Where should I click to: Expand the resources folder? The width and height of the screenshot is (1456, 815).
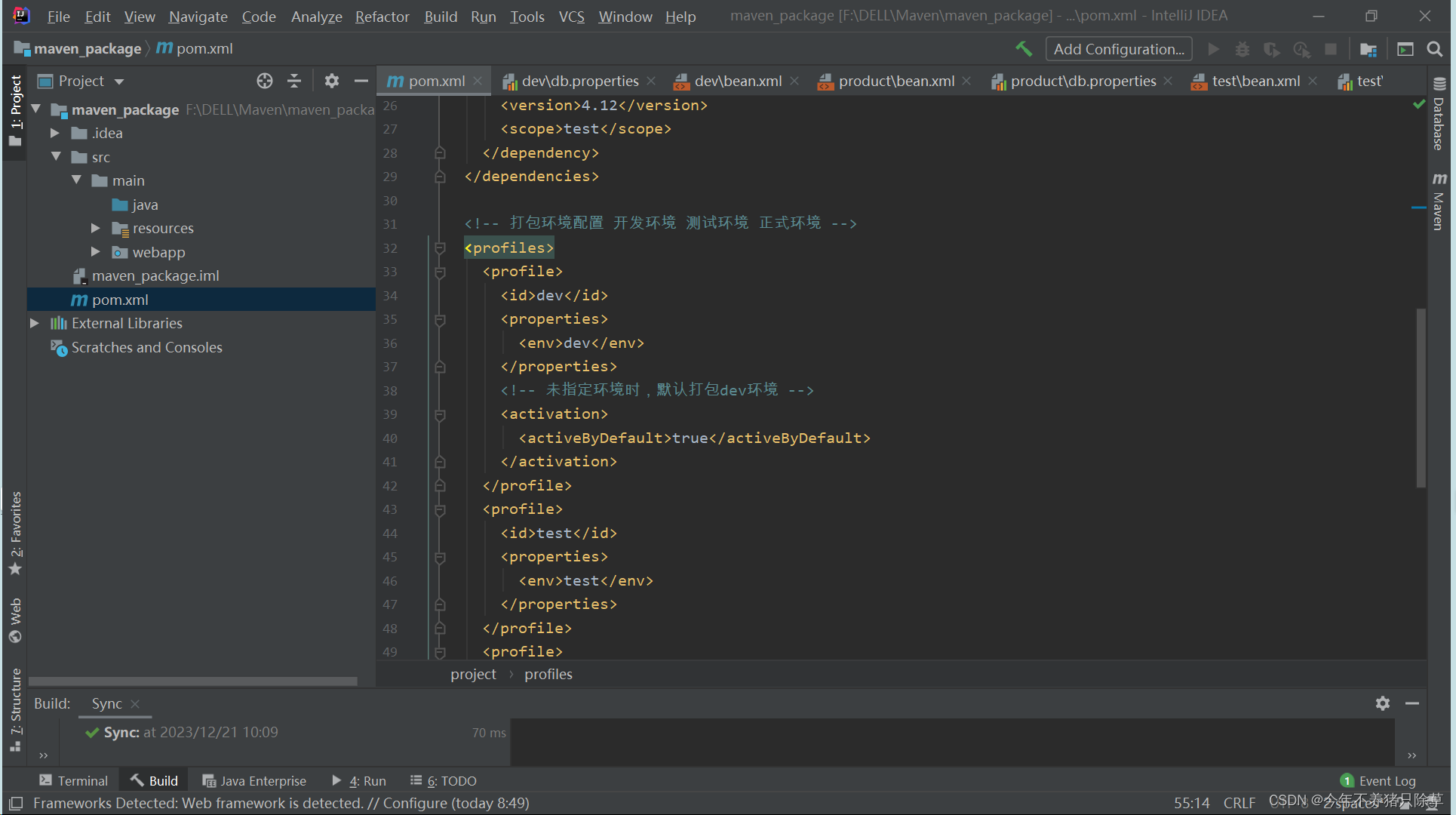point(96,228)
